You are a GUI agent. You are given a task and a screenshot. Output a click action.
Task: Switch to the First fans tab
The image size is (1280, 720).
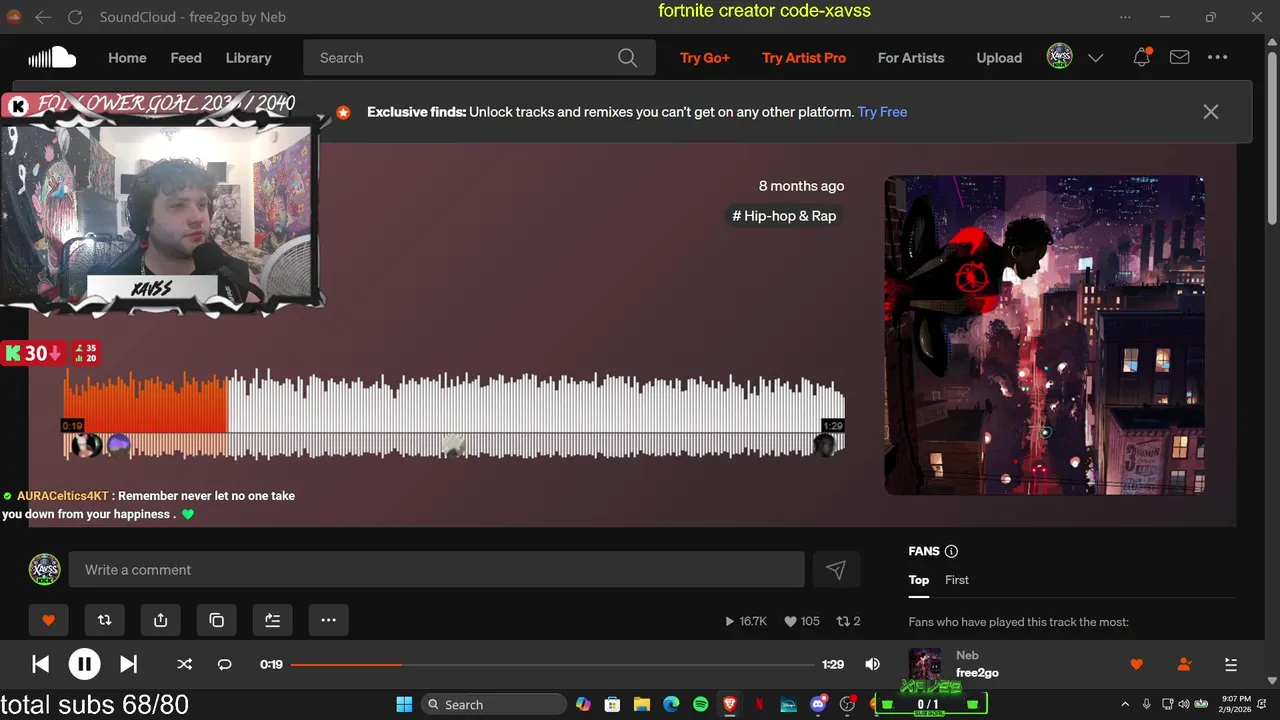pyautogui.click(x=957, y=580)
